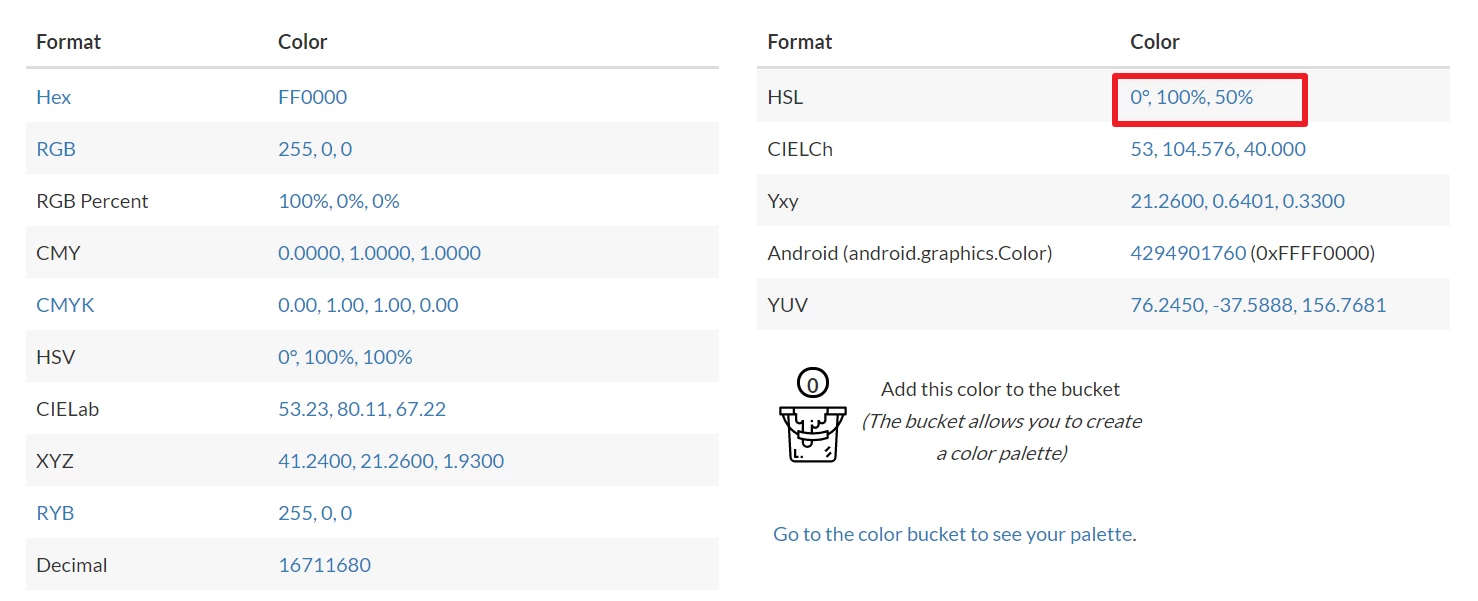This screenshot has height=601, width=1478.
Task: Click the XYZ value 41.2400, 21.2600, 1.9300
Action: pyautogui.click(x=391, y=461)
